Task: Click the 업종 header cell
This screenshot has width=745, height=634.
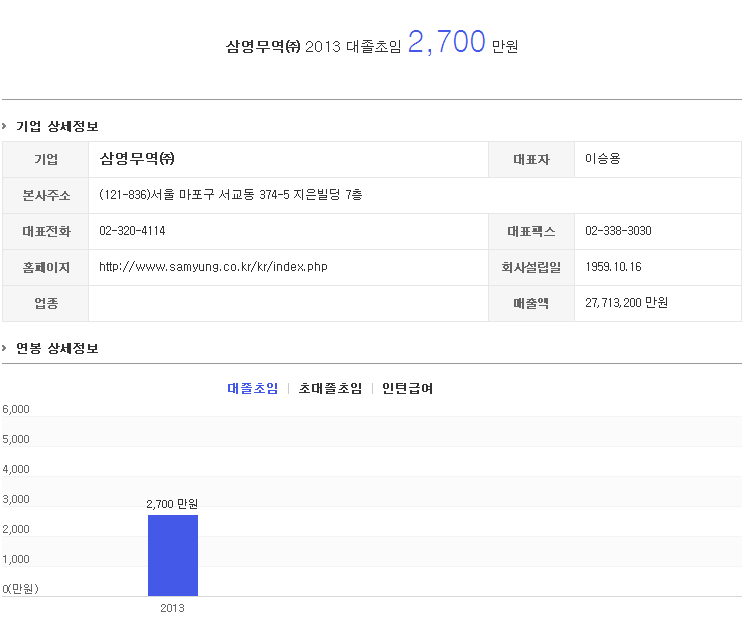Action: pyautogui.click(x=46, y=303)
